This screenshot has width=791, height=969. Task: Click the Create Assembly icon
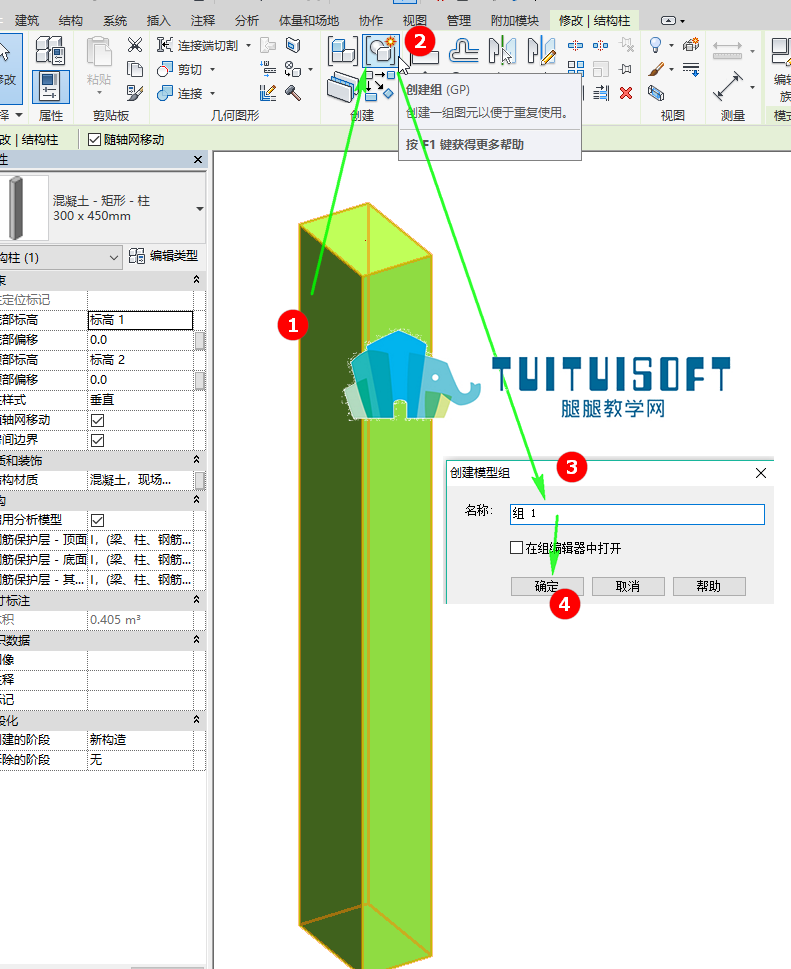(342, 51)
